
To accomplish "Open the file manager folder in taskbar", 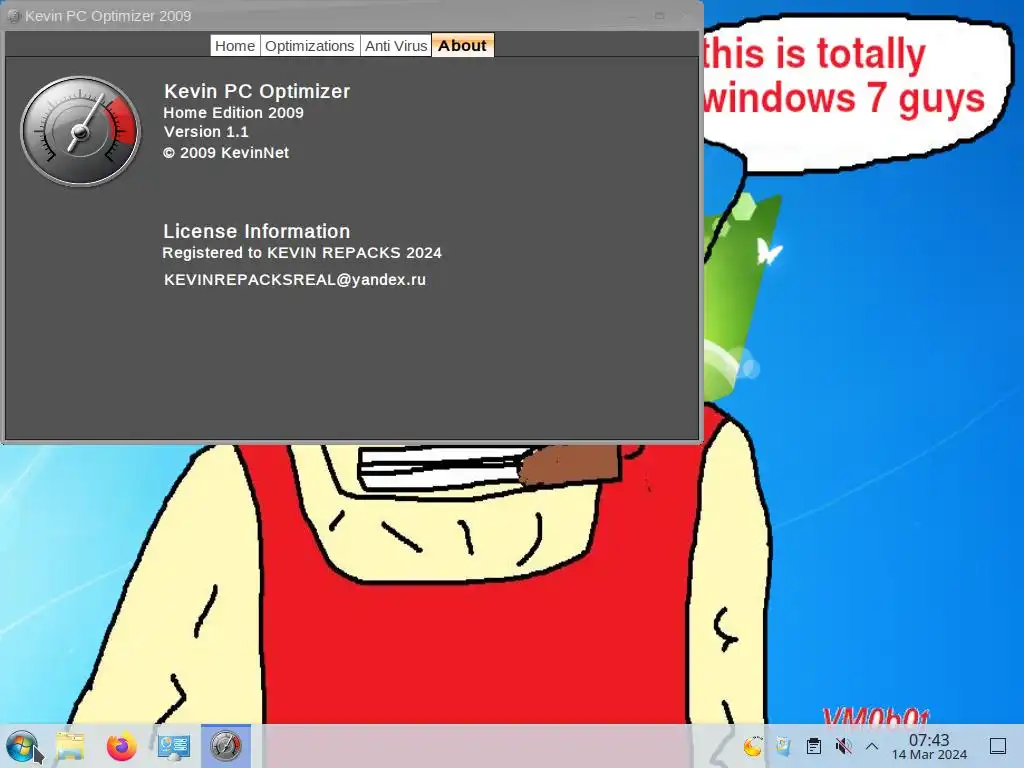I will [x=70, y=746].
